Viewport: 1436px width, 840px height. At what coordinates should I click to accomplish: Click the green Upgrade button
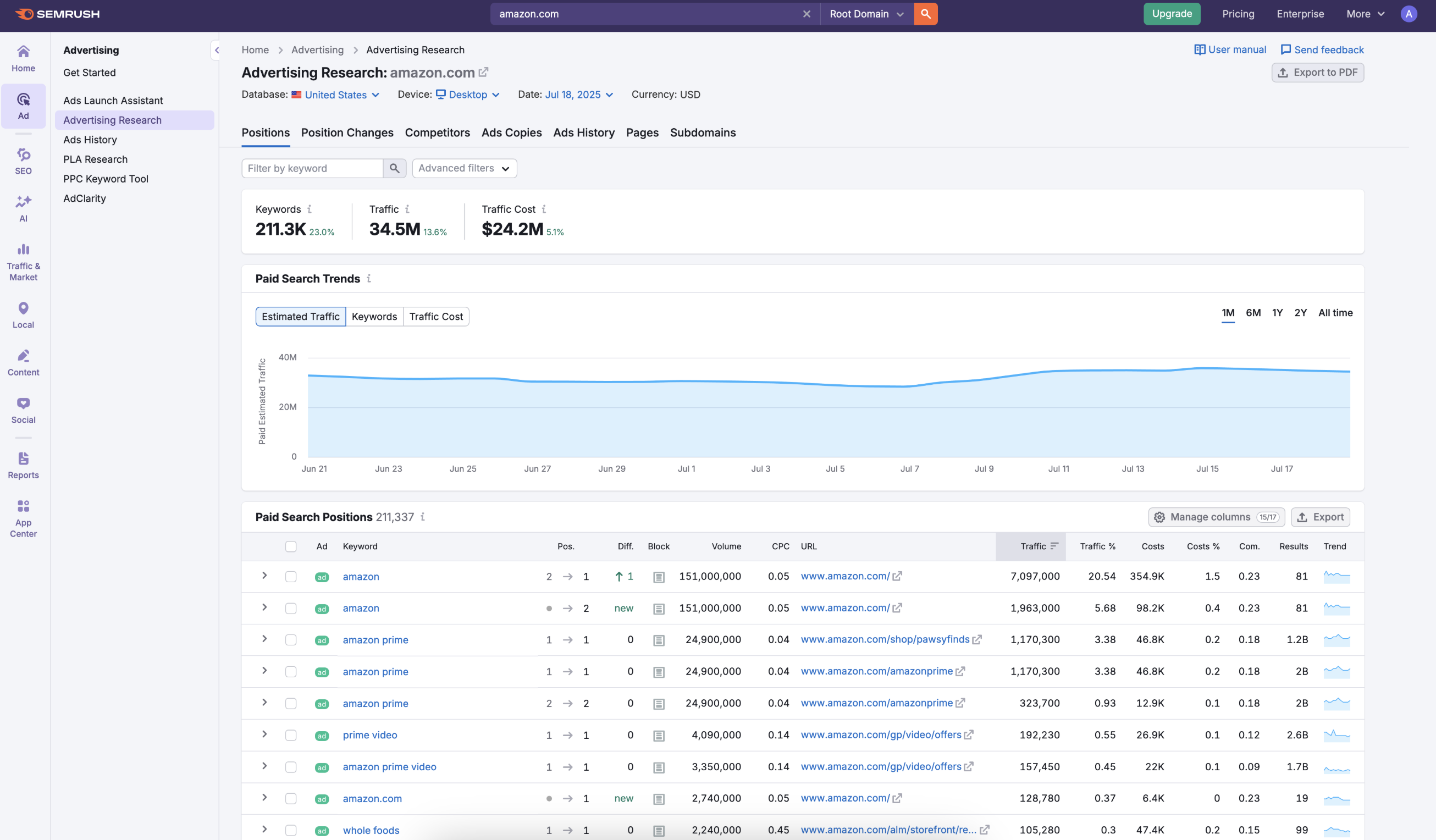coord(1172,14)
